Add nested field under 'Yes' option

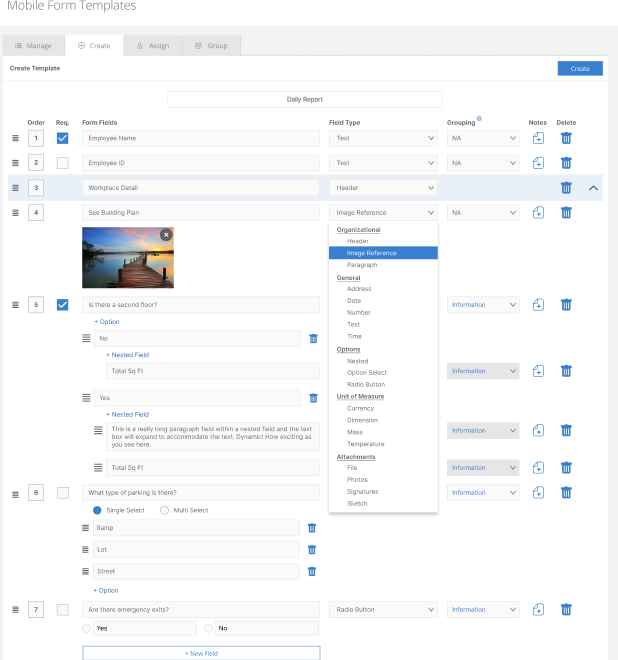(x=128, y=415)
